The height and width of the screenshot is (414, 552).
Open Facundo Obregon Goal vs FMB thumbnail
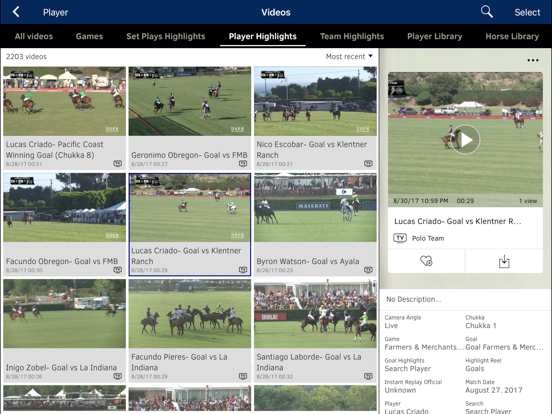tap(64, 207)
